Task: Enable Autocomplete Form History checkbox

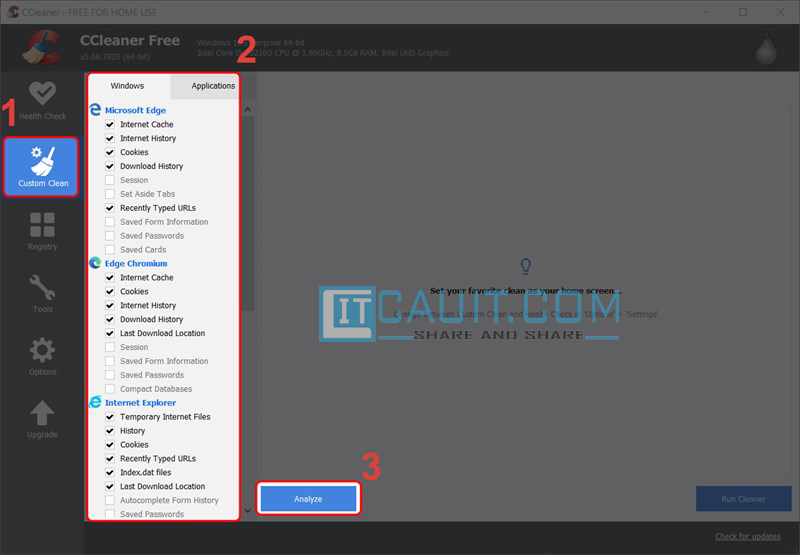Action: click(110, 500)
